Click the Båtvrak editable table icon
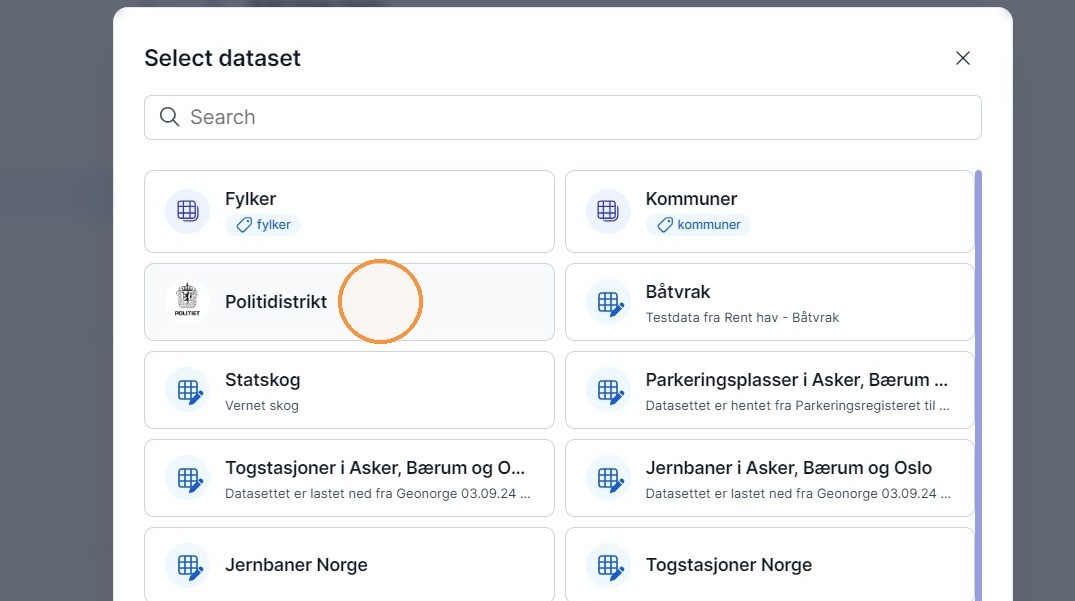Screen dimensions: 1075x601 point(607,302)
